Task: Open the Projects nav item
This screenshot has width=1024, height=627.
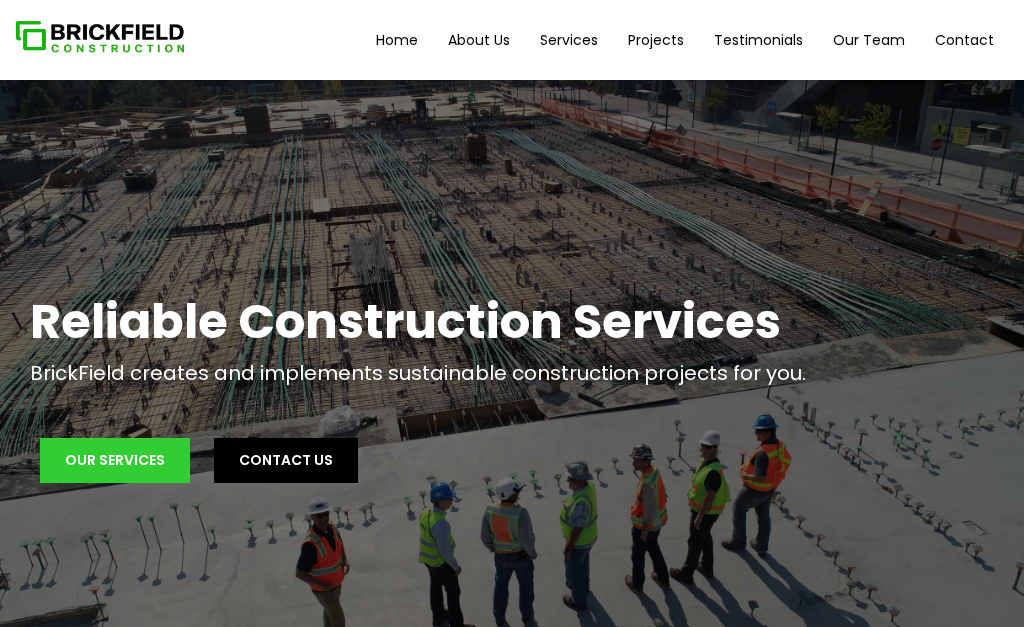Action: coord(656,40)
